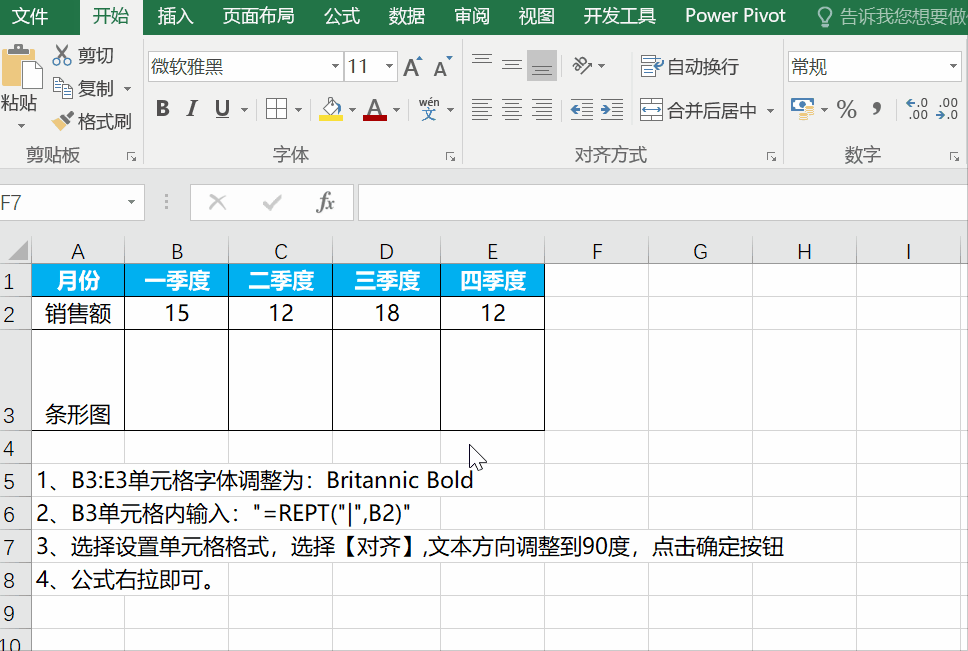968x651 pixels.
Task: Click decrease indent icon
Action: [582, 110]
